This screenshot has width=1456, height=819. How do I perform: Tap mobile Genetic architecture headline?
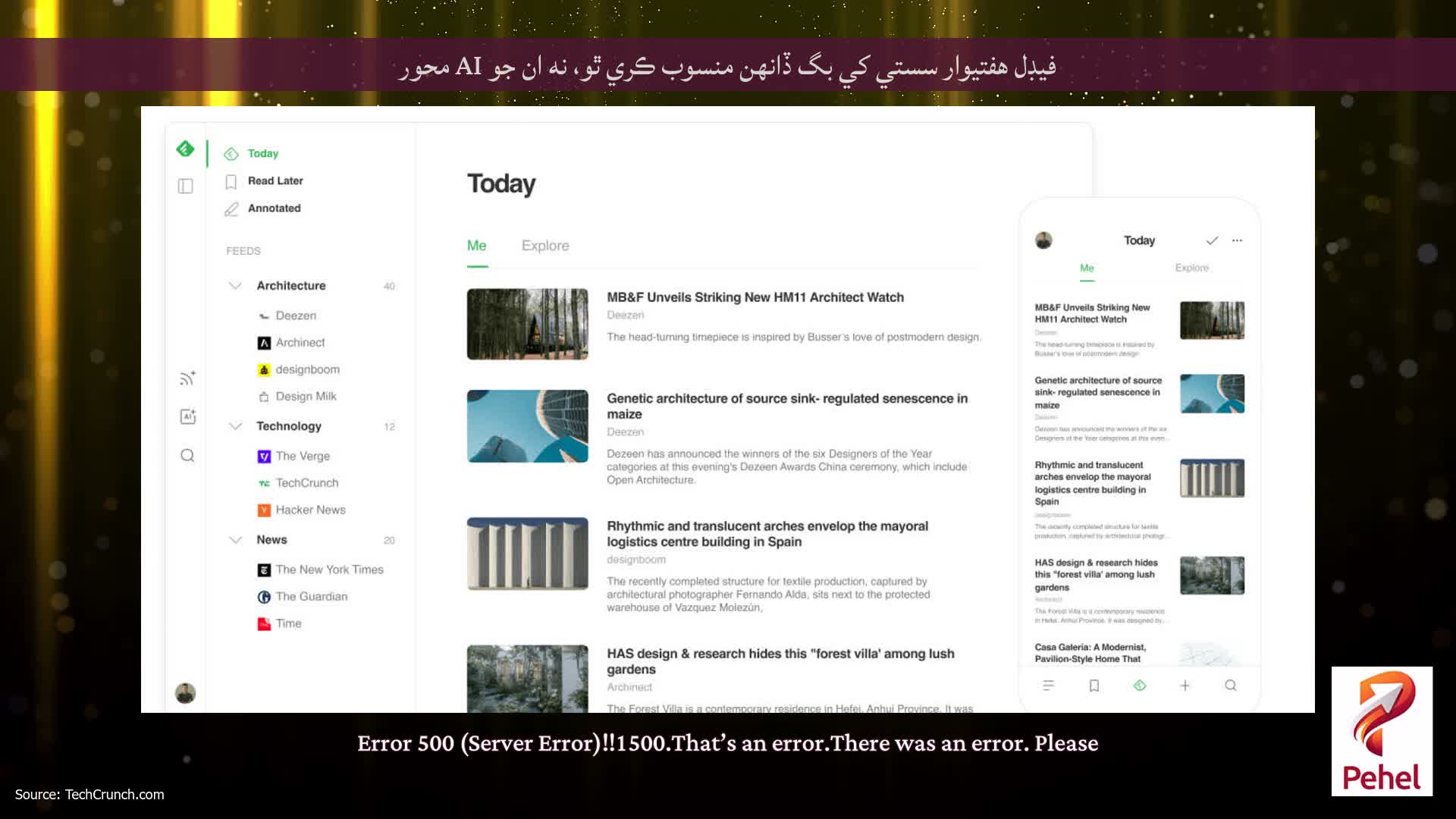1098,393
